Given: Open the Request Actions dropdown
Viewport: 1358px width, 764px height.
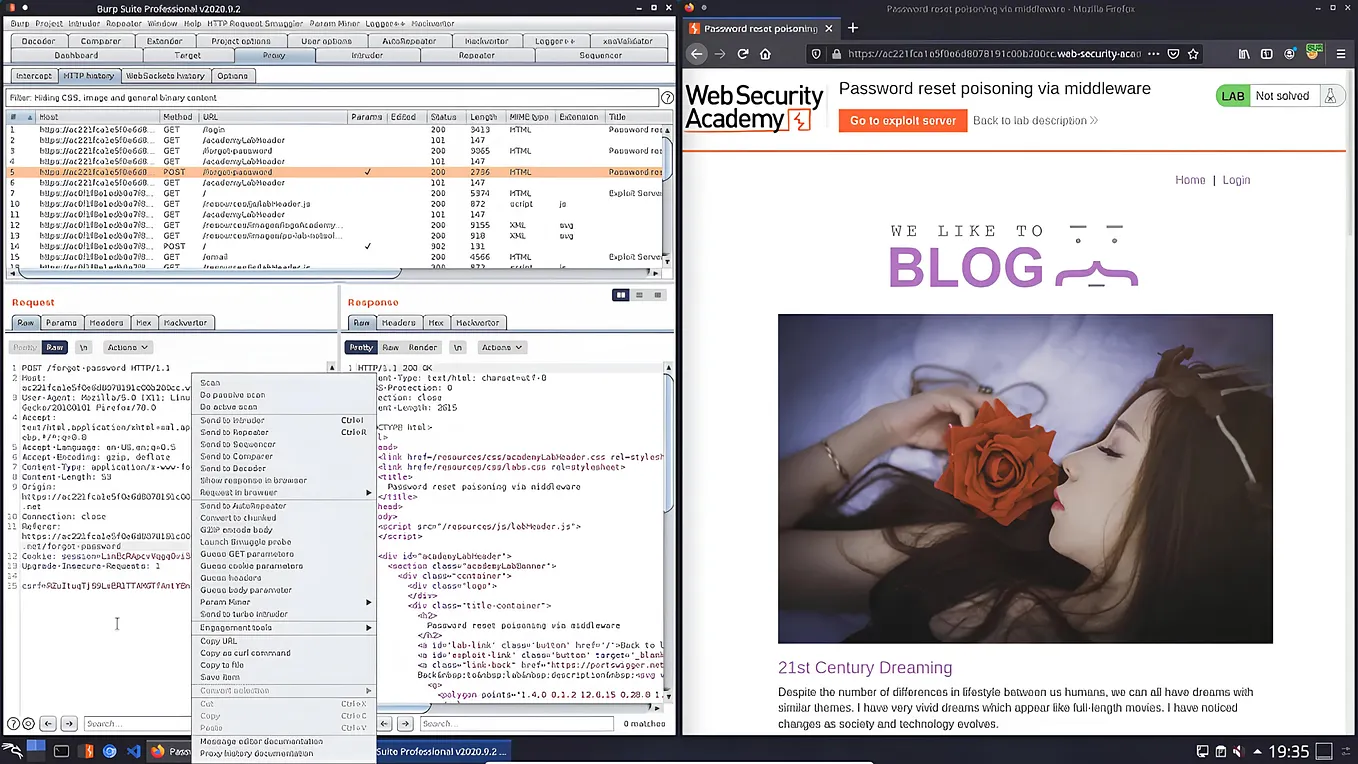Looking at the screenshot, I should [x=127, y=347].
